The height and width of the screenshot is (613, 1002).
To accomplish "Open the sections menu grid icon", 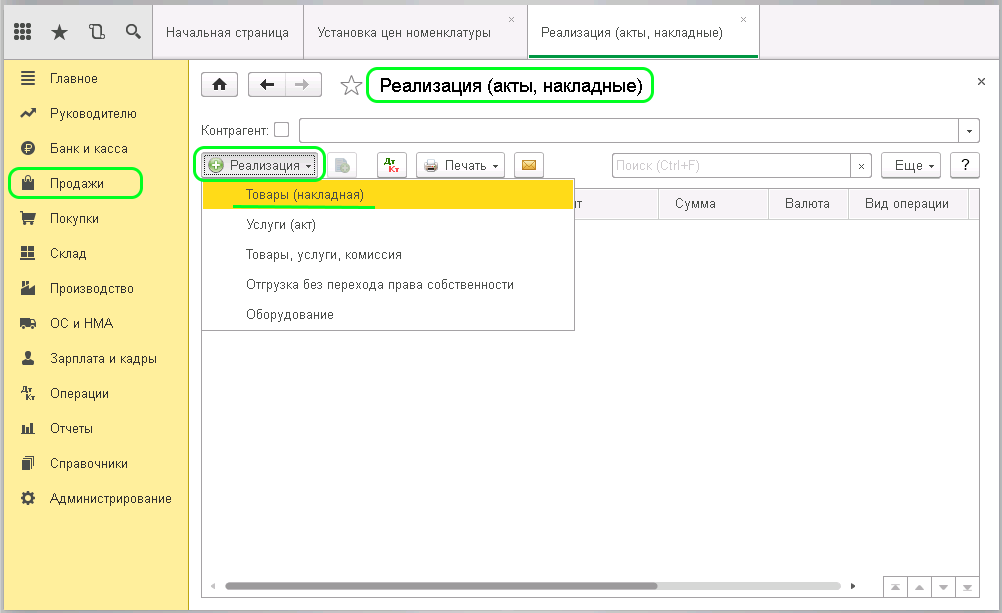I will pos(22,31).
